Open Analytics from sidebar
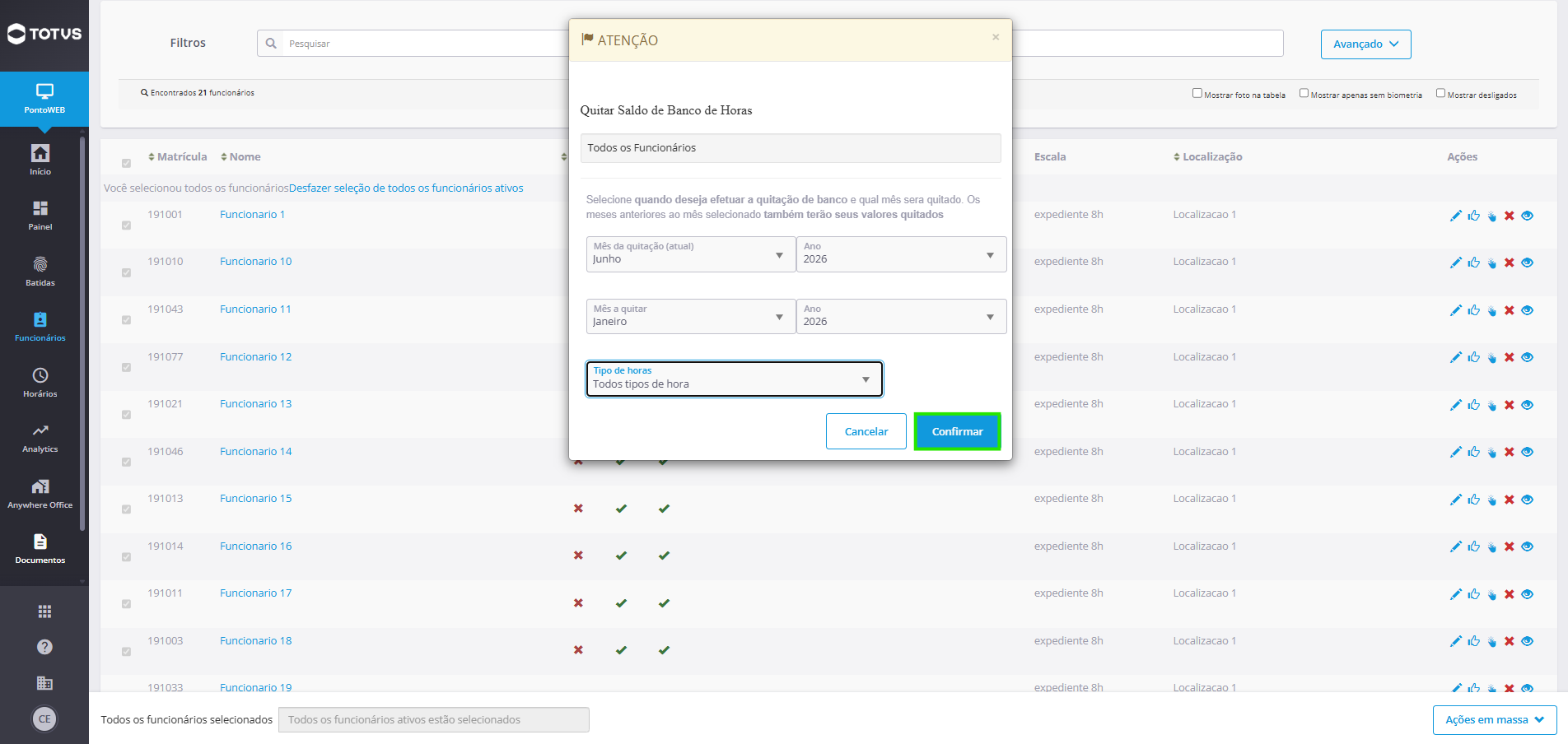This screenshot has width=1568, height=744. point(40,438)
